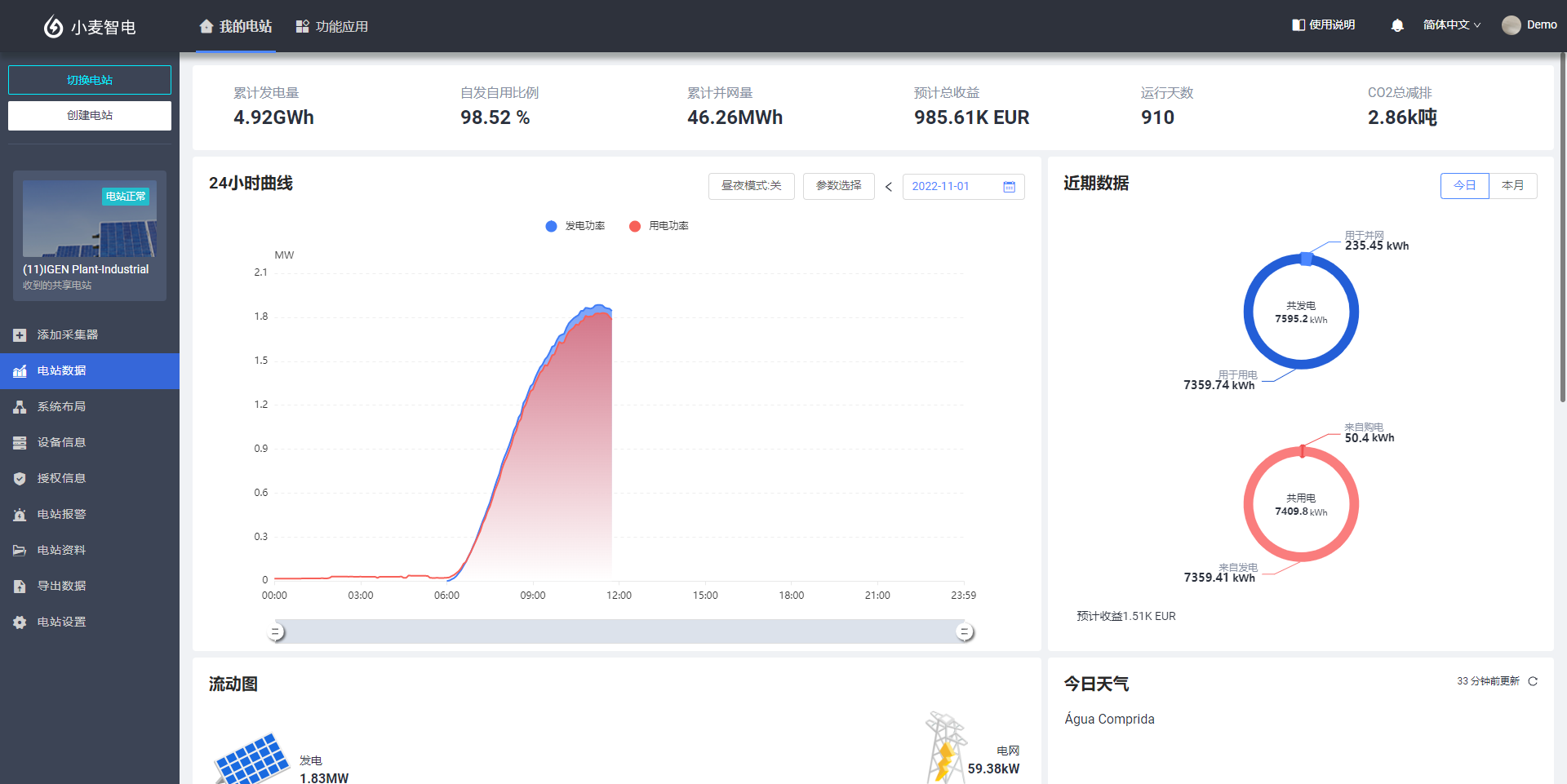Refresh today's weather with reload icon
Image resolution: width=1567 pixels, height=784 pixels.
tap(1533, 681)
